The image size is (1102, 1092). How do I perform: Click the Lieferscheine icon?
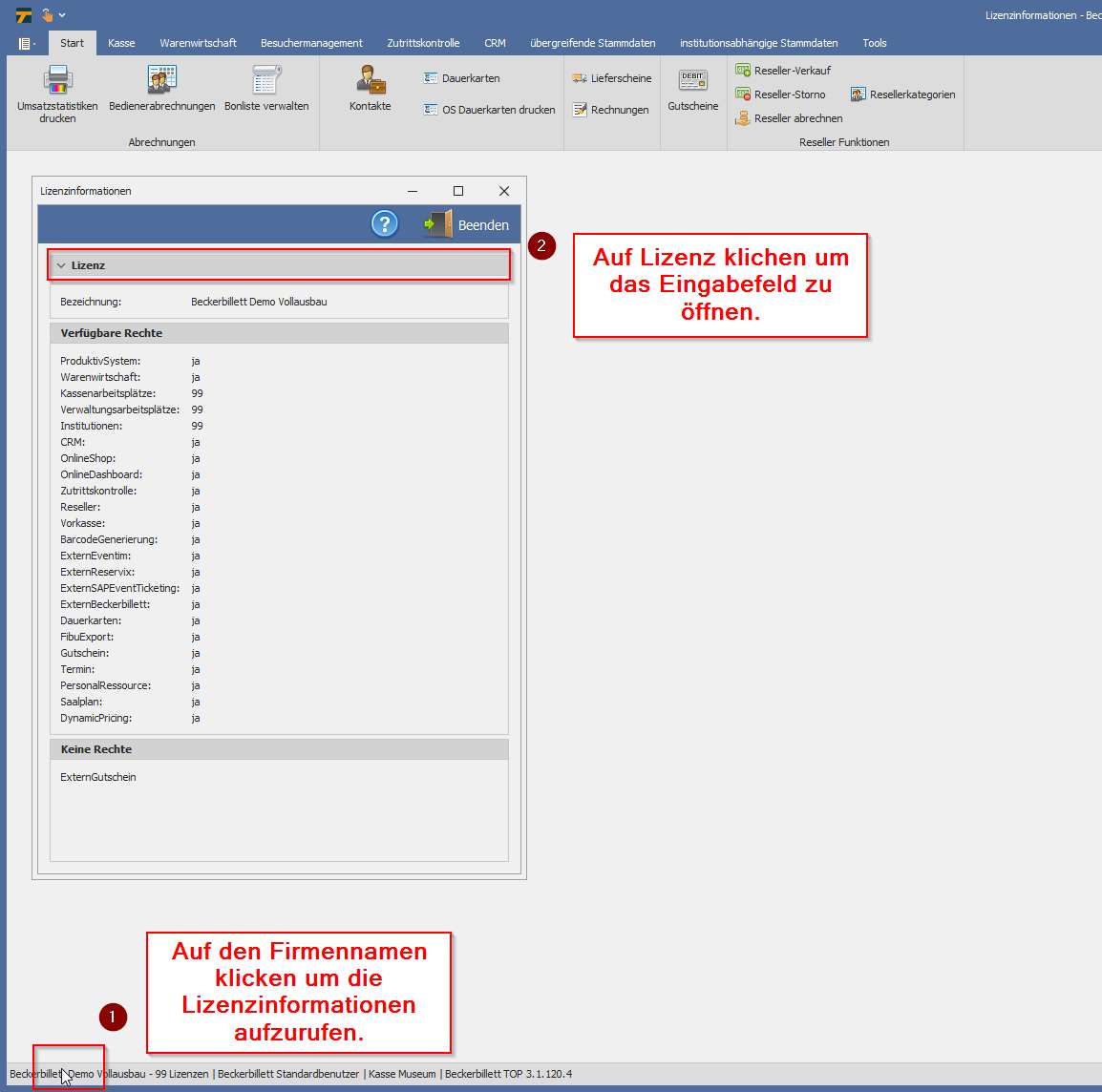[579, 78]
